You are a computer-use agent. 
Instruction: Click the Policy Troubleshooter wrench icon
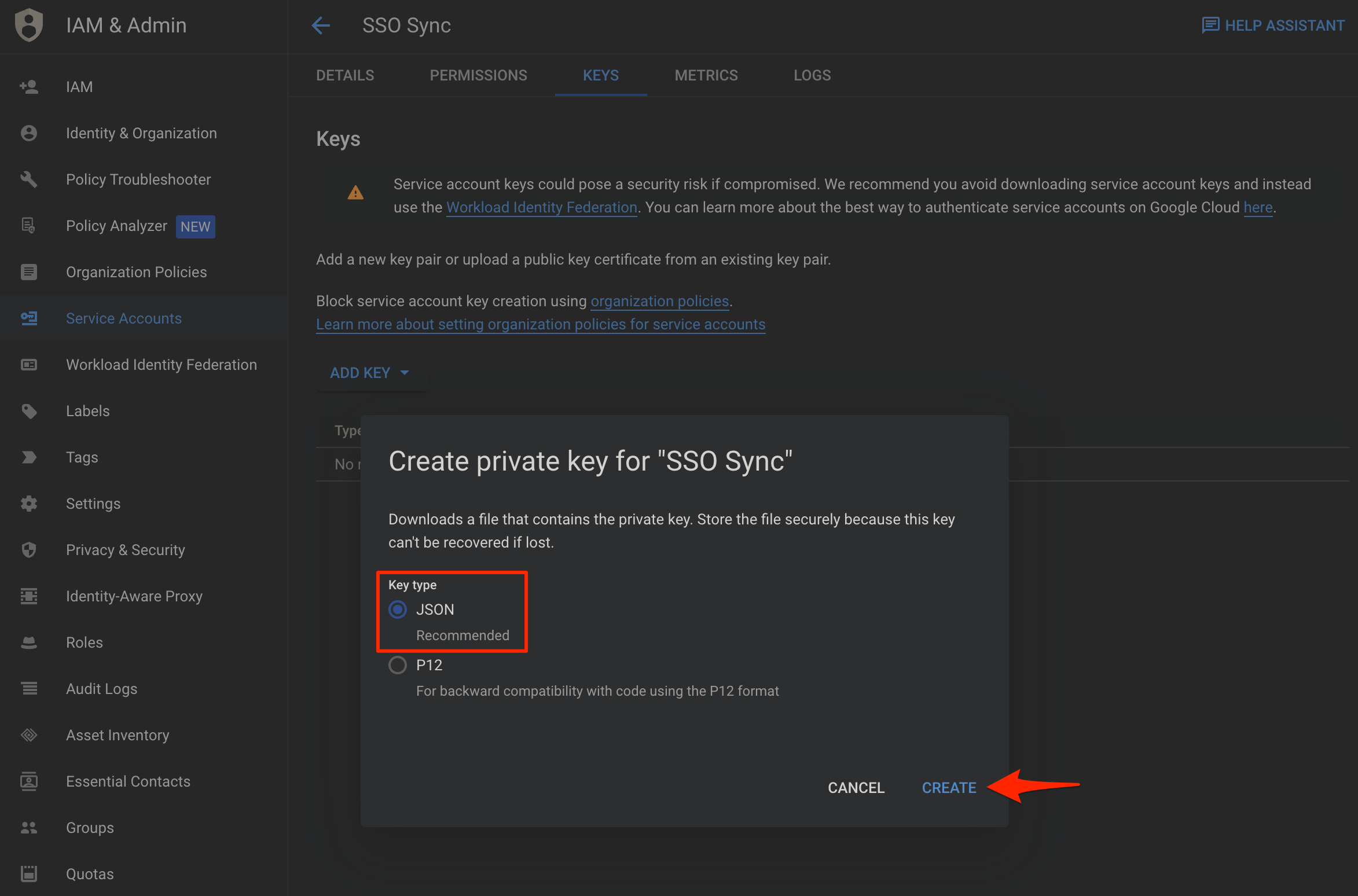(29, 179)
